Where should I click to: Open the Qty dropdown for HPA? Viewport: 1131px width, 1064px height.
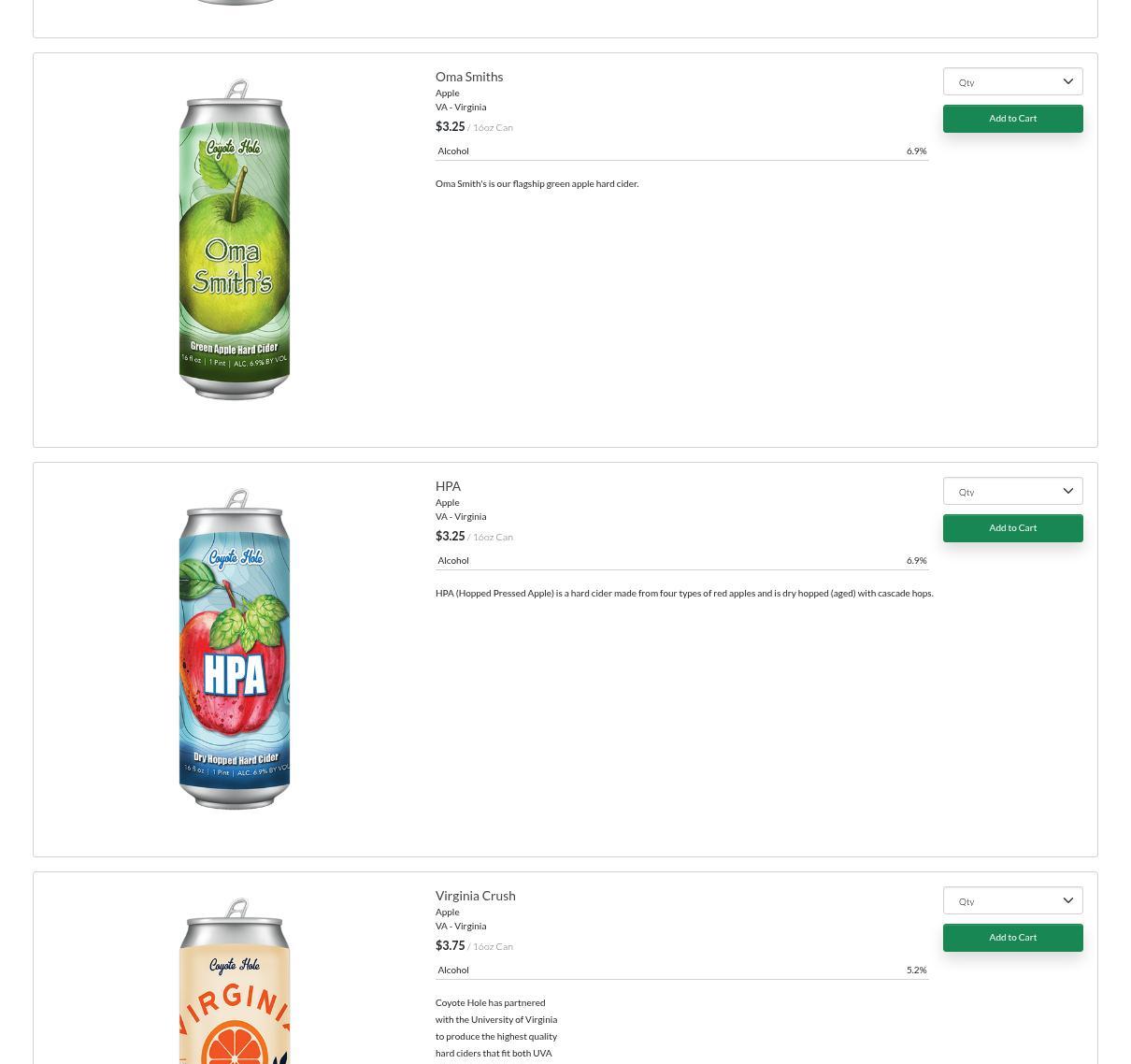(x=1012, y=491)
